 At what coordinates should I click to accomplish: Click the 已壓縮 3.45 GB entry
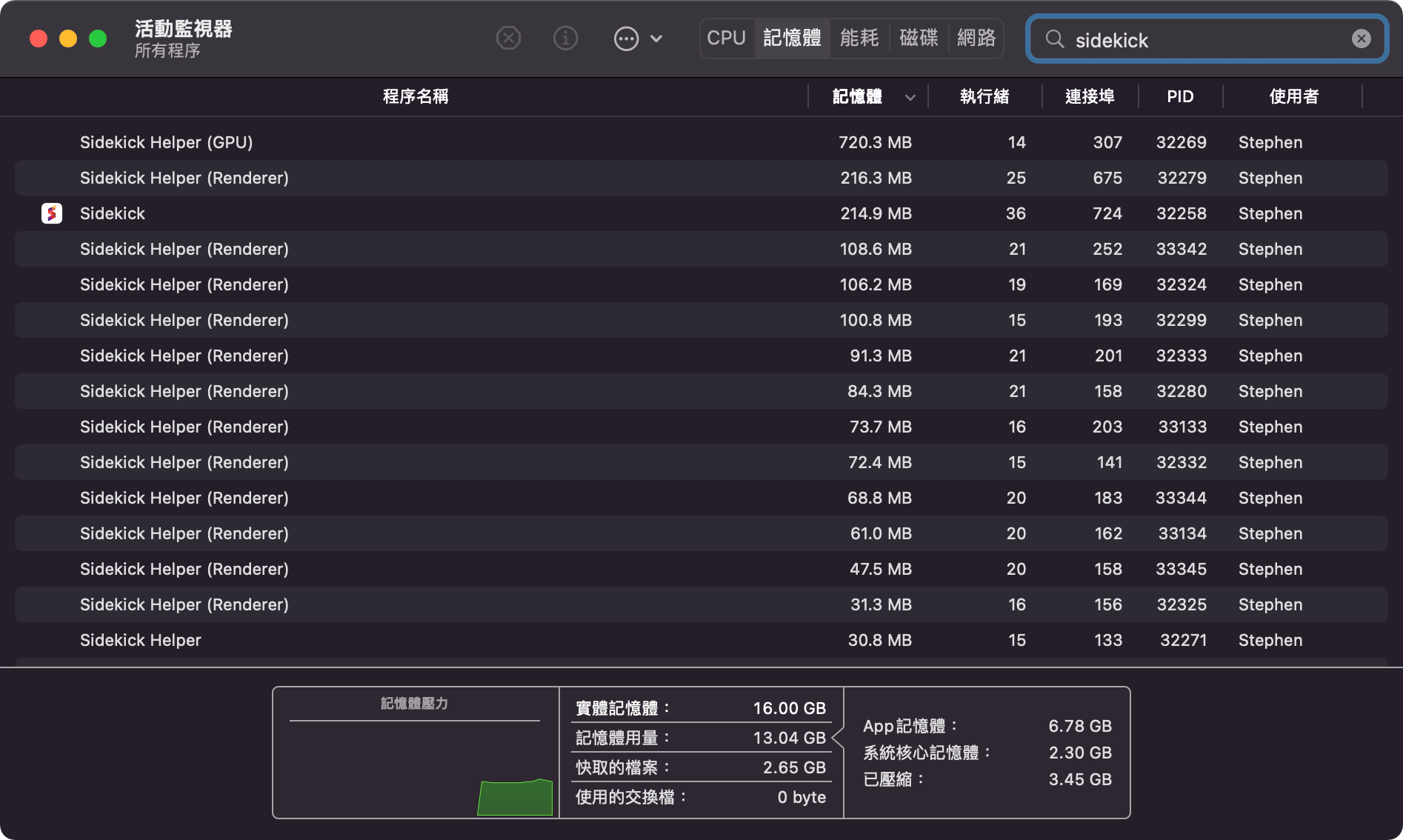987,779
